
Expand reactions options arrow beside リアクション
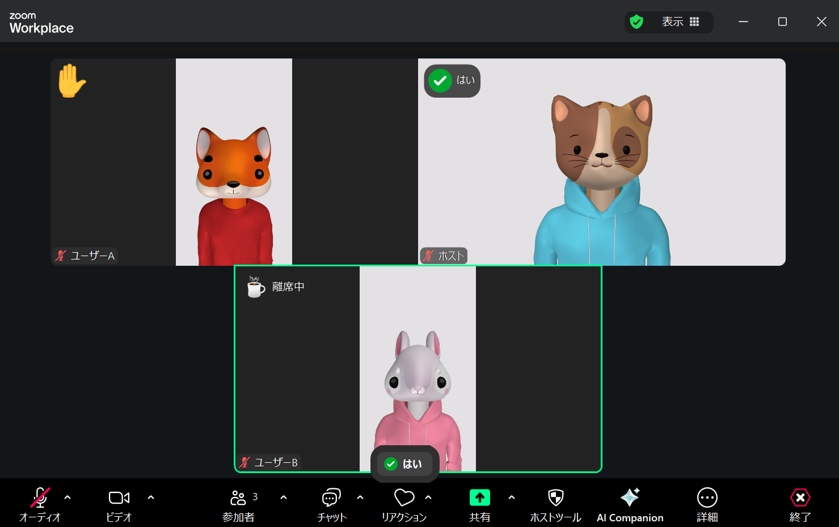[429, 498]
